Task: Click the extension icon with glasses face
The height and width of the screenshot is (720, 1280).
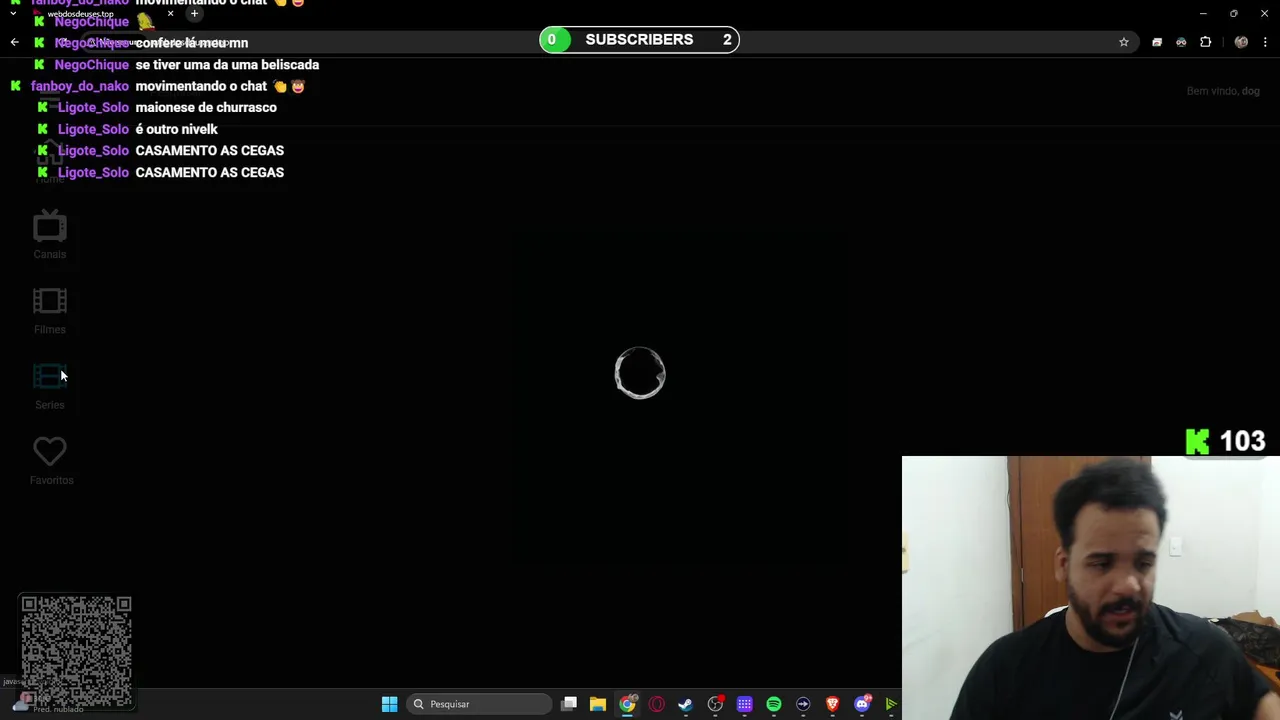Action: coord(1181,42)
